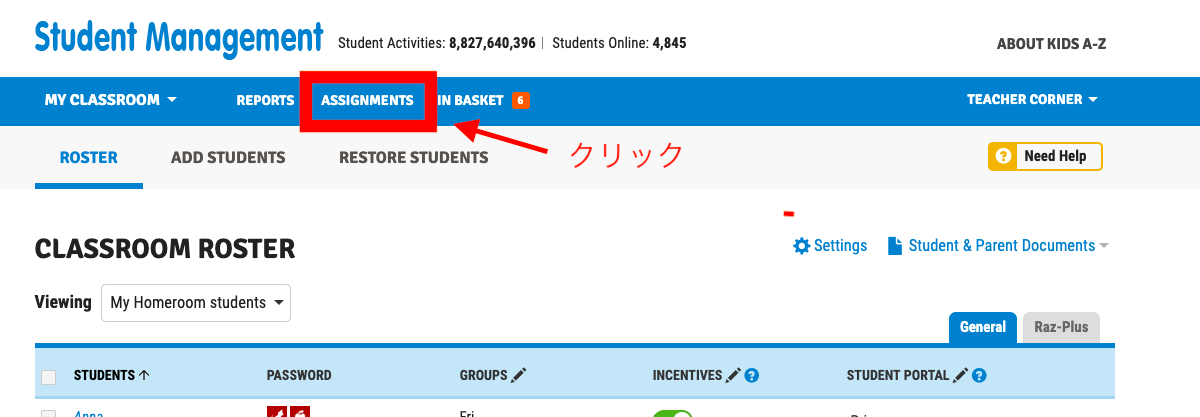Check the select-all students checkbox in header

[48, 377]
